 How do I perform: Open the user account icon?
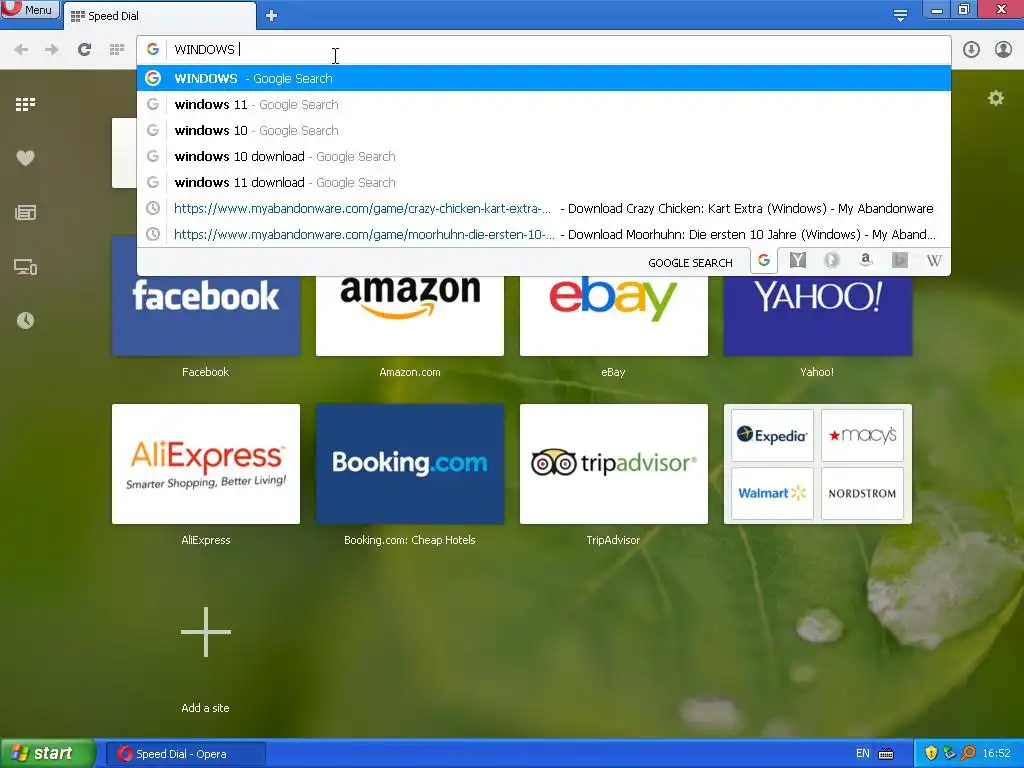[1003, 50]
